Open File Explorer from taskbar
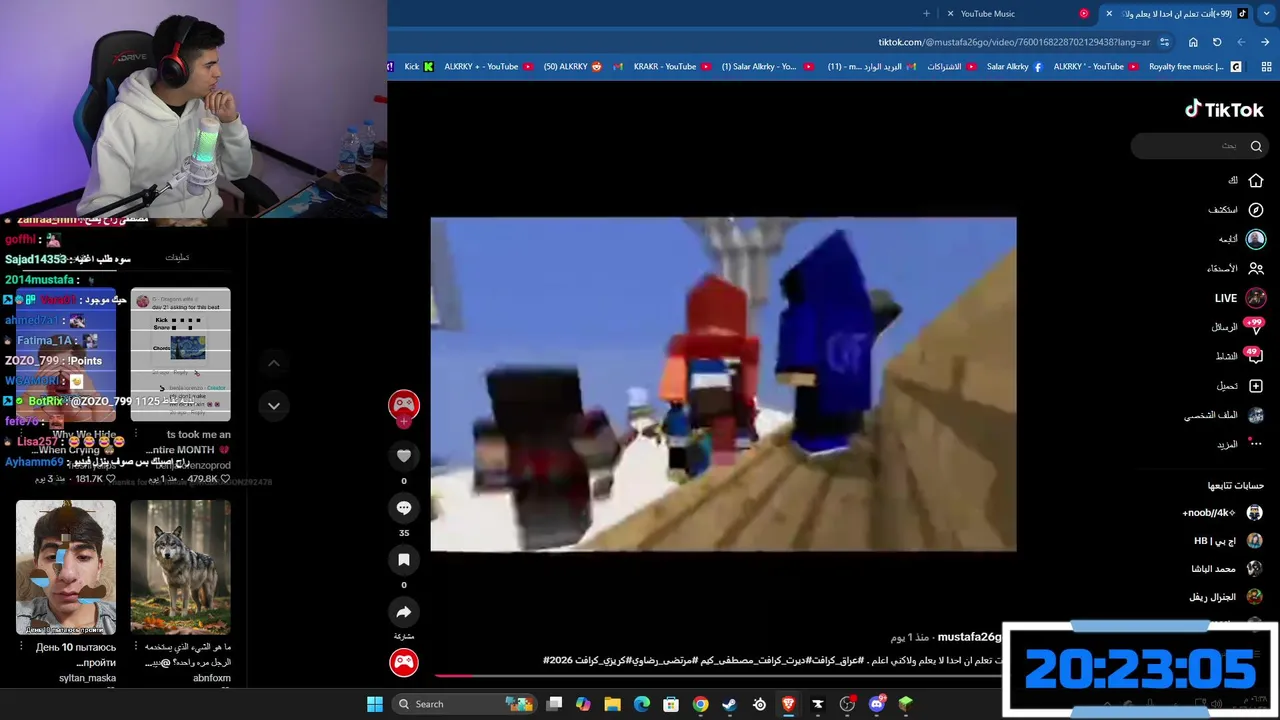 (612, 704)
